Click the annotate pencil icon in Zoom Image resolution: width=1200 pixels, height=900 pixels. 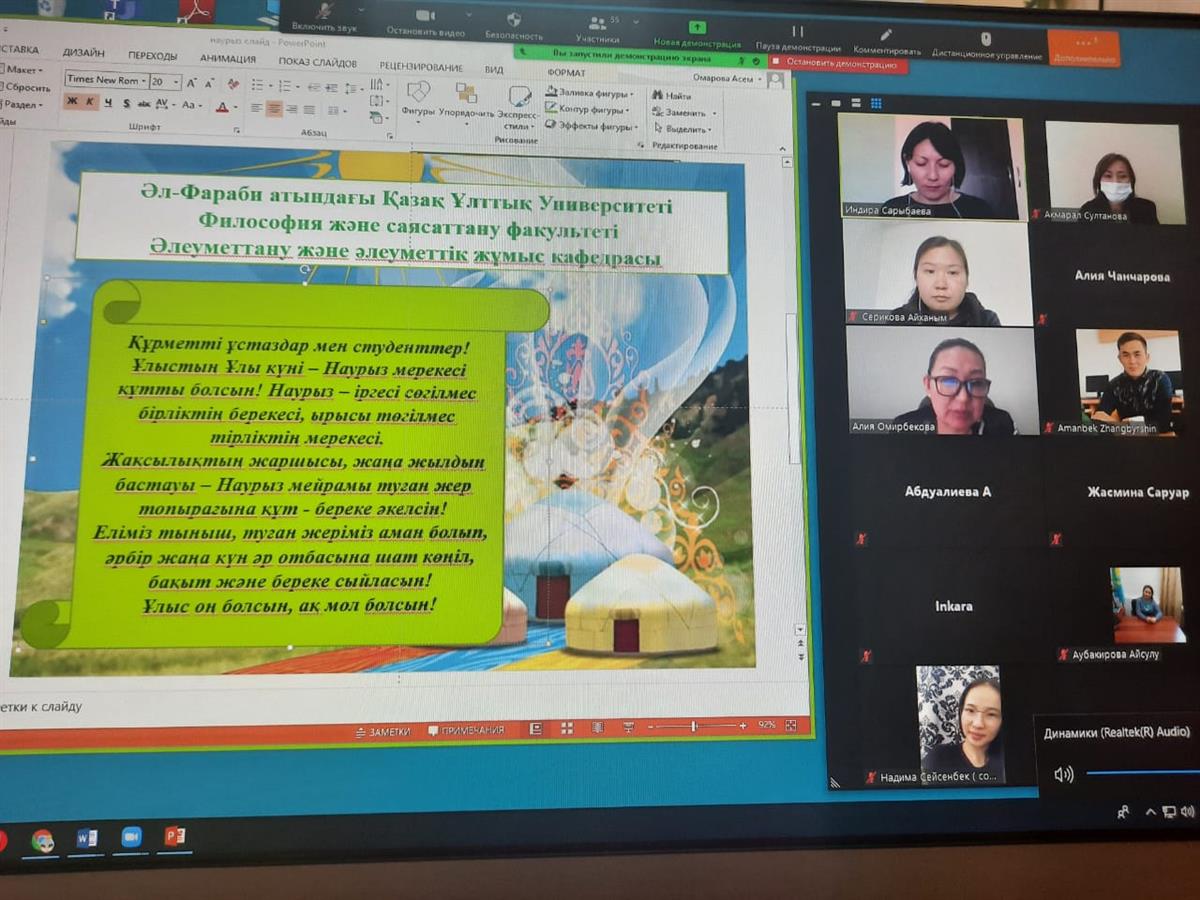[886, 35]
